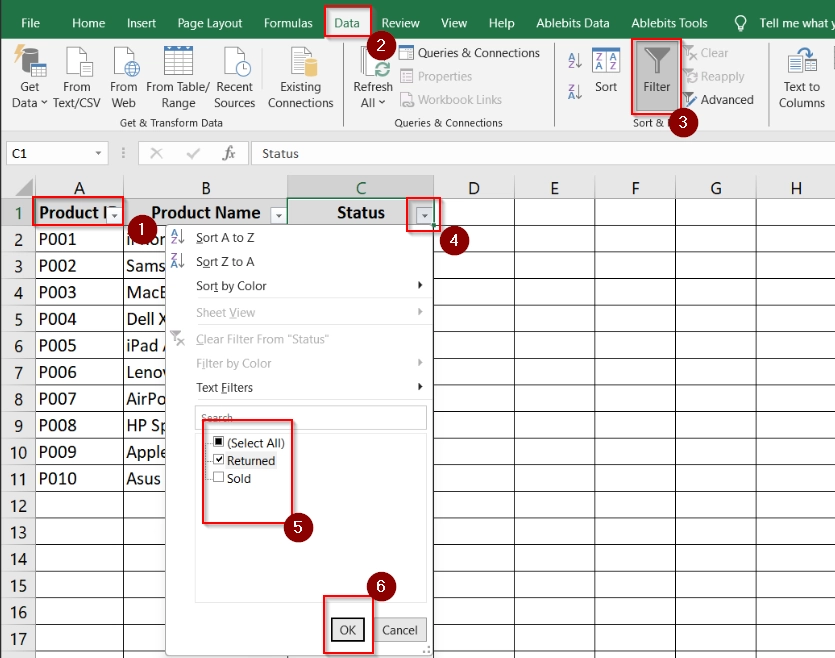The width and height of the screenshot is (835, 658).
Task: Choose Sort A to Z in filter menu
Action: tap(300, 237)
